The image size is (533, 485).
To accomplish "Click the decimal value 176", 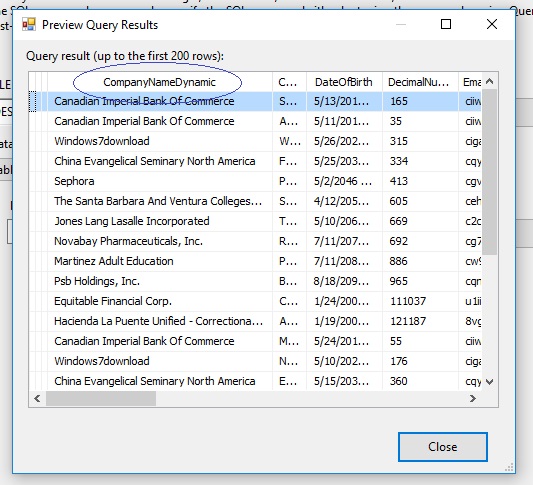I will click(x=420, y=361).
